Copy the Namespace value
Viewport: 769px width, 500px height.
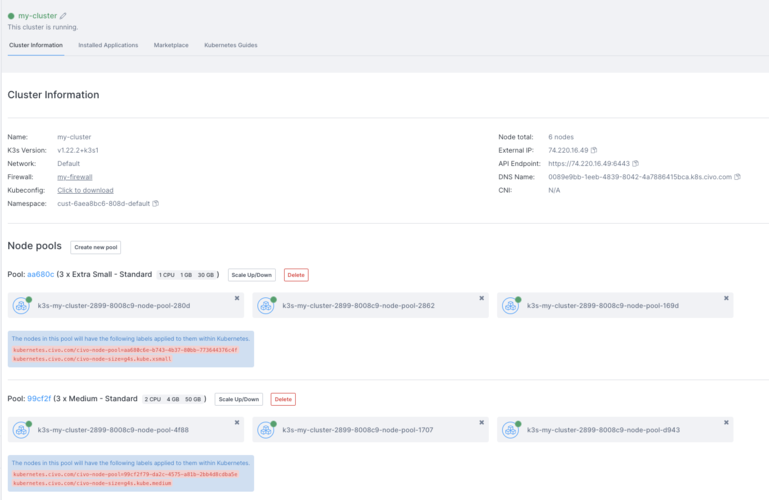(155, 203)
